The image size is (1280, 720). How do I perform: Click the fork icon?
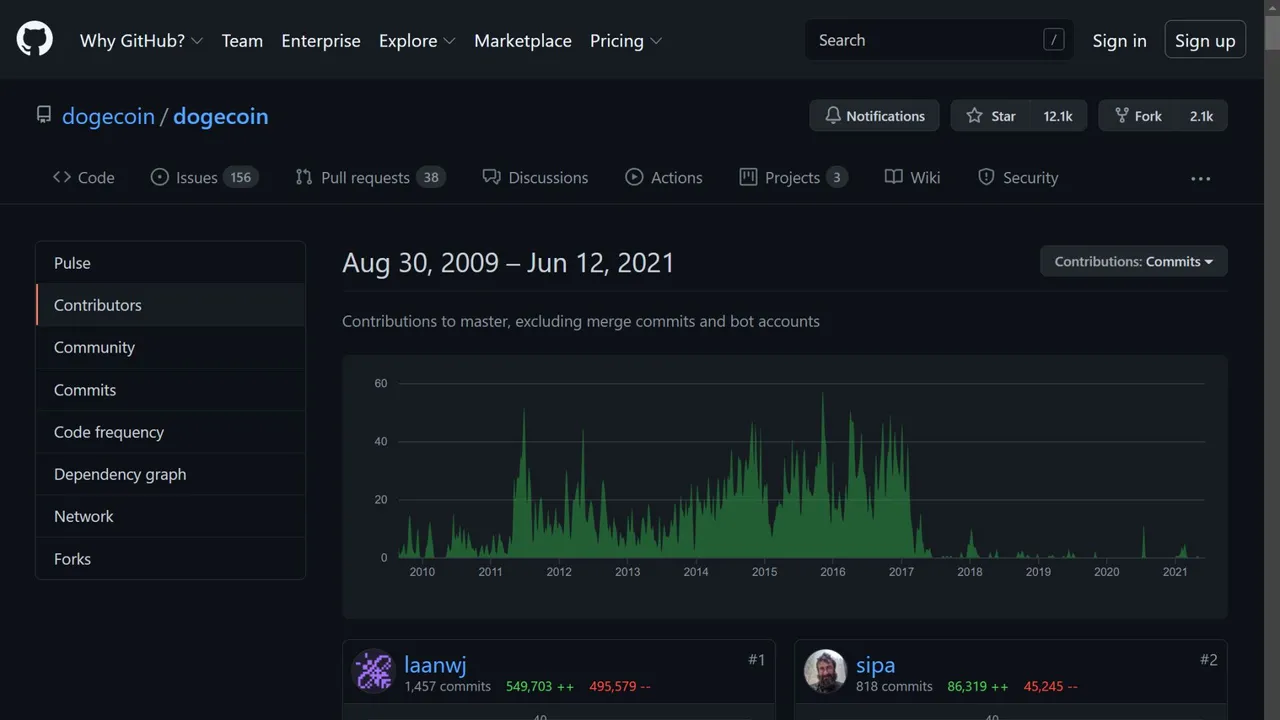[1122, 116]
